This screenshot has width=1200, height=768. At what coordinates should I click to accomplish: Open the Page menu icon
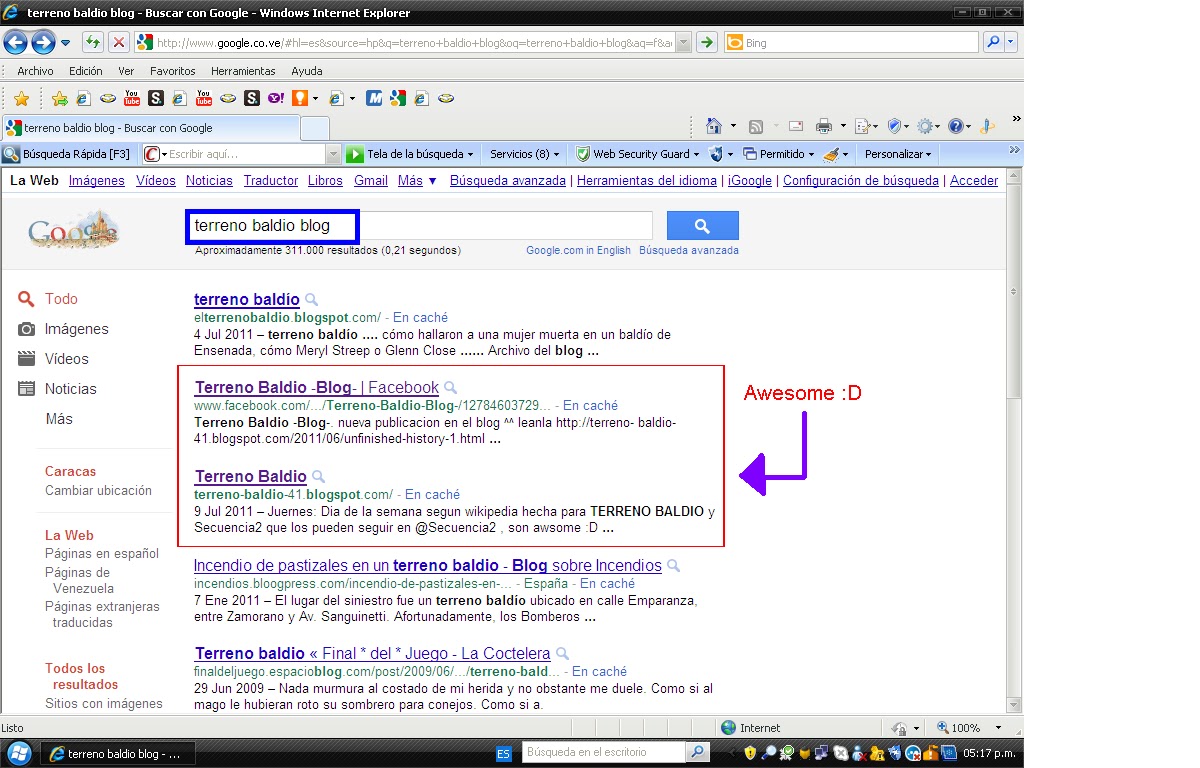point(862,126)
